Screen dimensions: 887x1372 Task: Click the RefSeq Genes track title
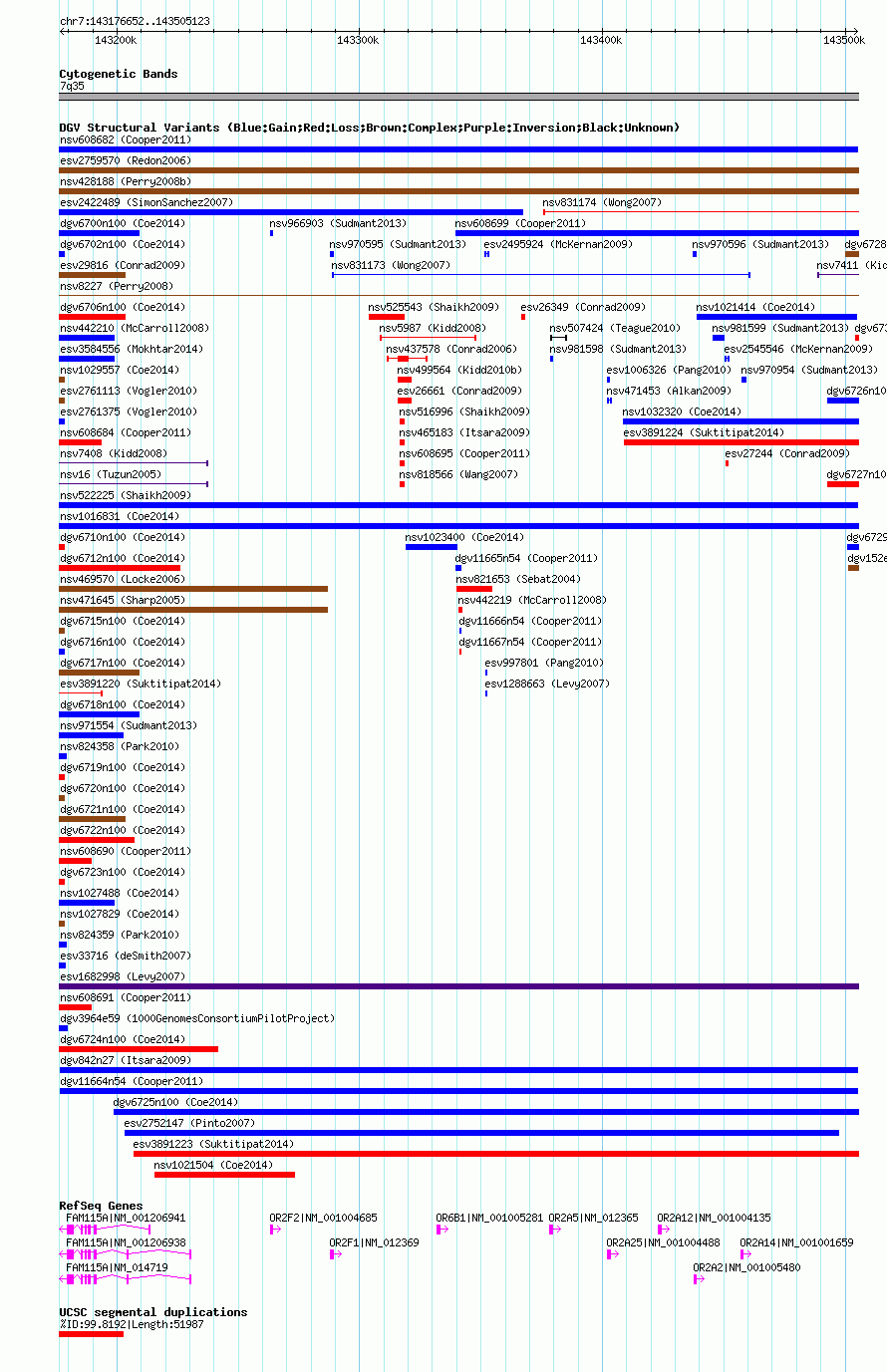coord(101,1206)
